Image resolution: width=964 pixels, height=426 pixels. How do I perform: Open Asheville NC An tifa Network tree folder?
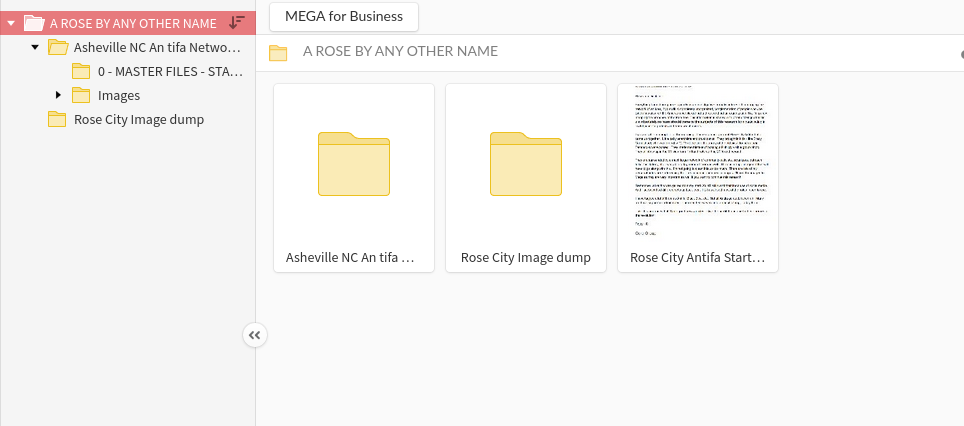(x=157, y=47)
